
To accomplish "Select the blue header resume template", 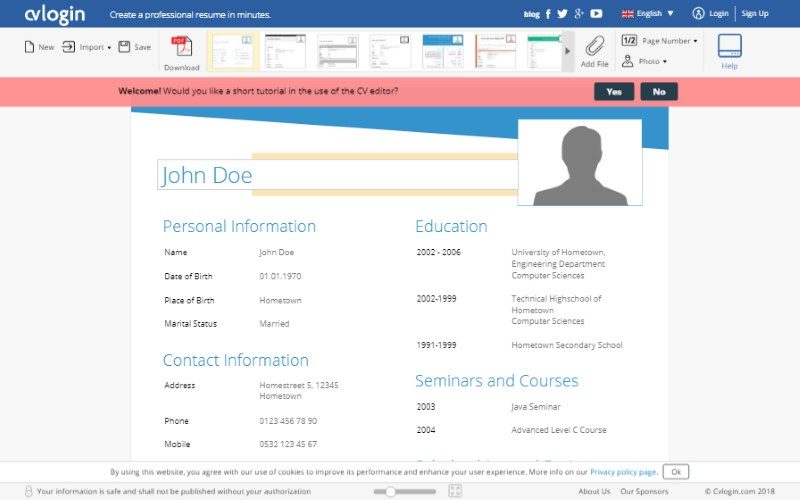I will [x=443, y=51].
